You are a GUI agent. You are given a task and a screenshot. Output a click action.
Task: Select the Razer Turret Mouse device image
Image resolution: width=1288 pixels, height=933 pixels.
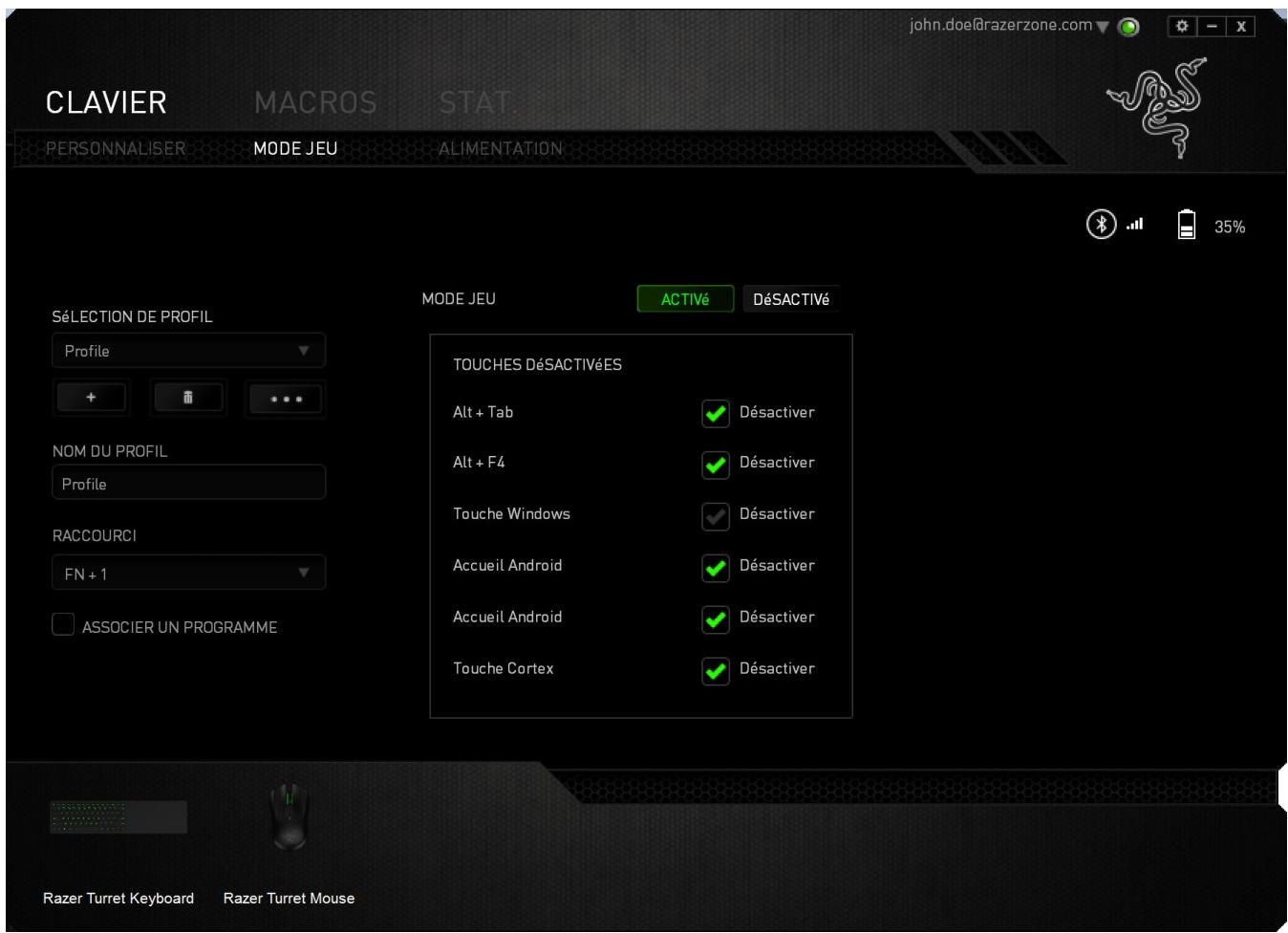click(x=290, y=817)
